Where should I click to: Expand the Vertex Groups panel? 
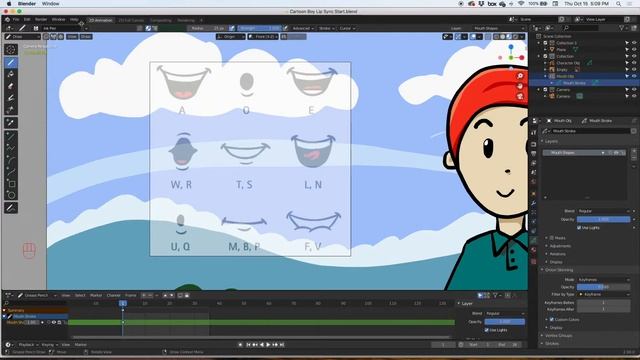[x=558, y=336]
